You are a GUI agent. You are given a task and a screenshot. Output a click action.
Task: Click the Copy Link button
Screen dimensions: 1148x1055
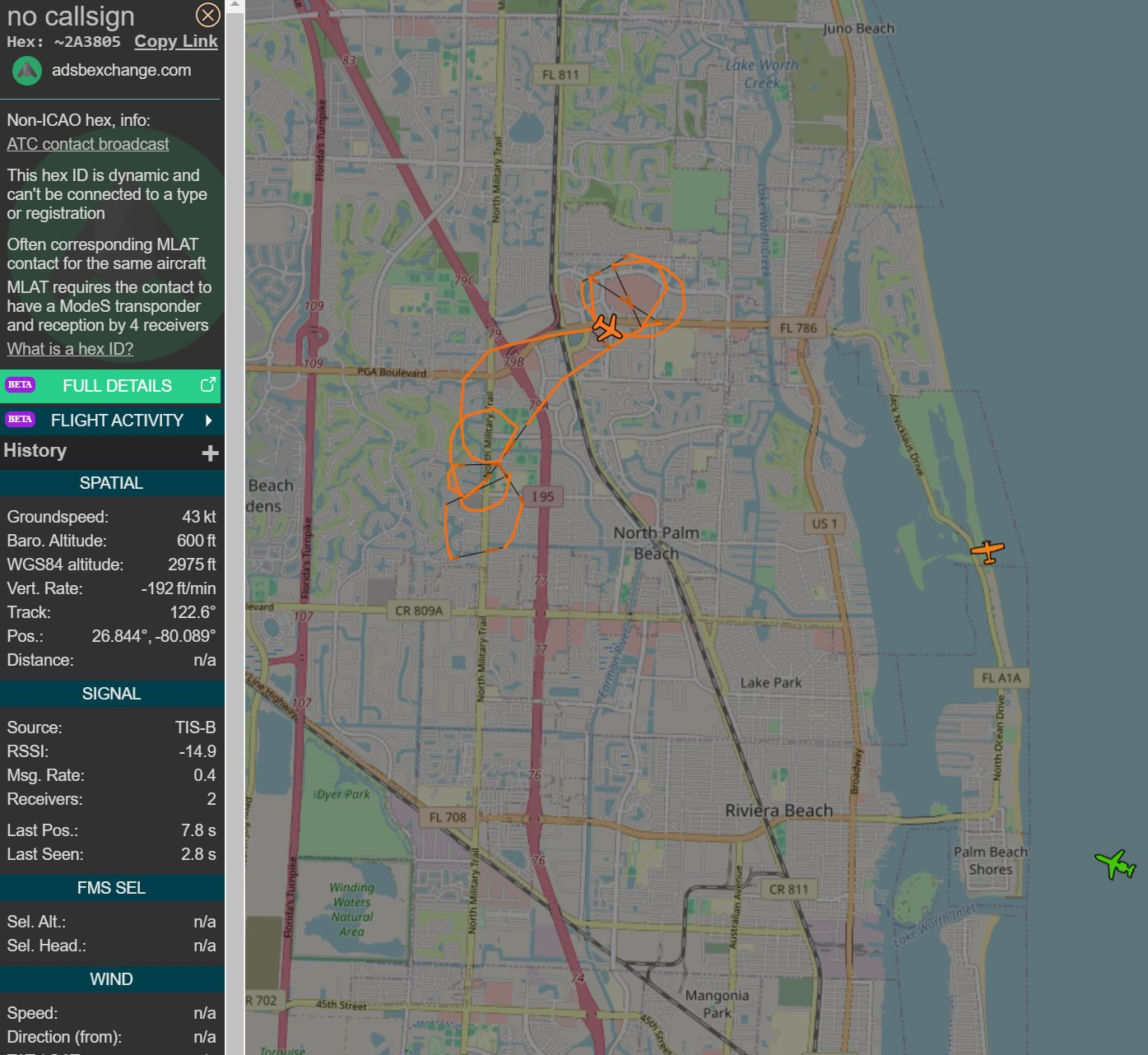[176, 41]
